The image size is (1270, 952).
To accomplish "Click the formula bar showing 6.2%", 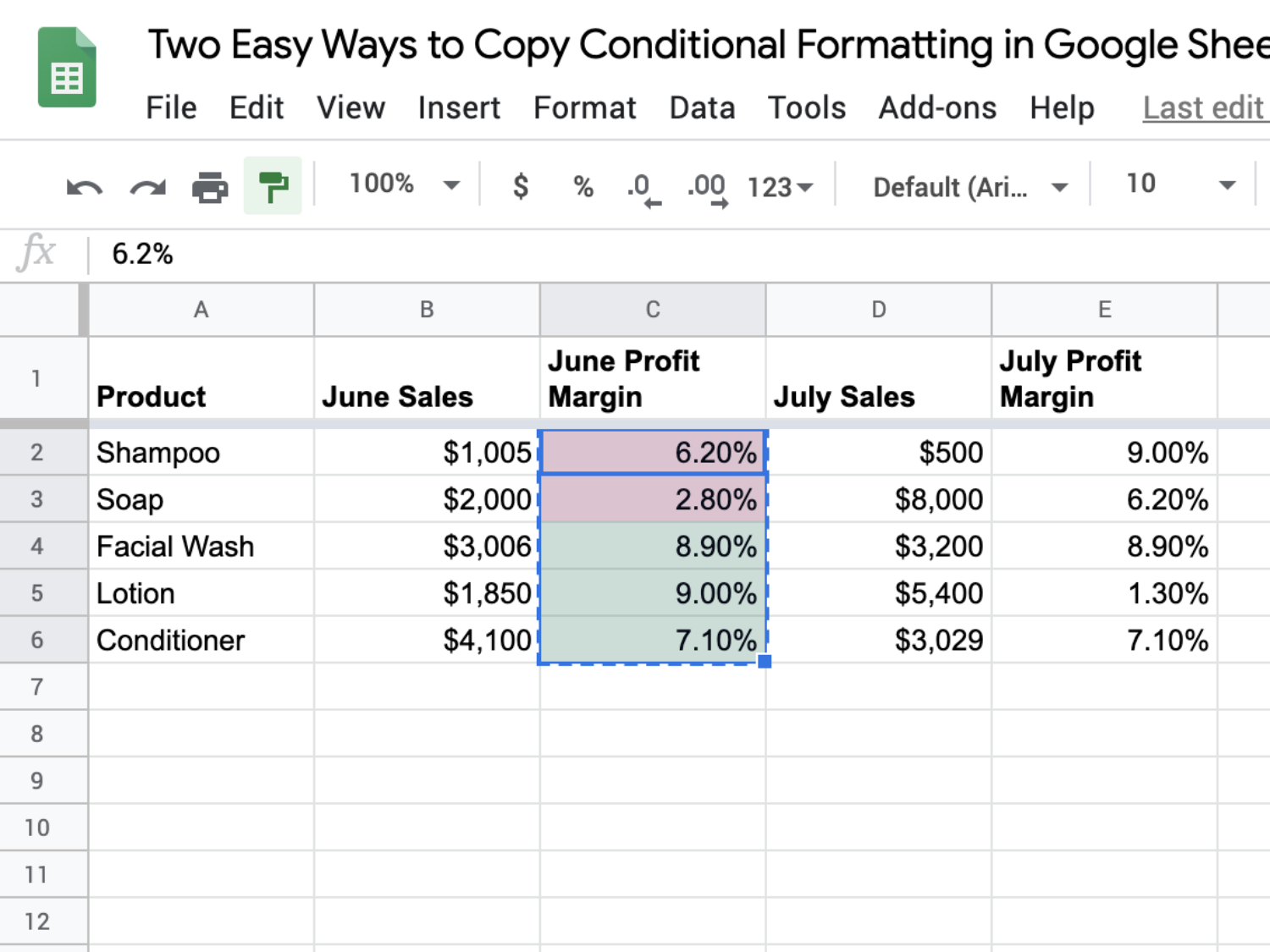I will tap(339, 253).
